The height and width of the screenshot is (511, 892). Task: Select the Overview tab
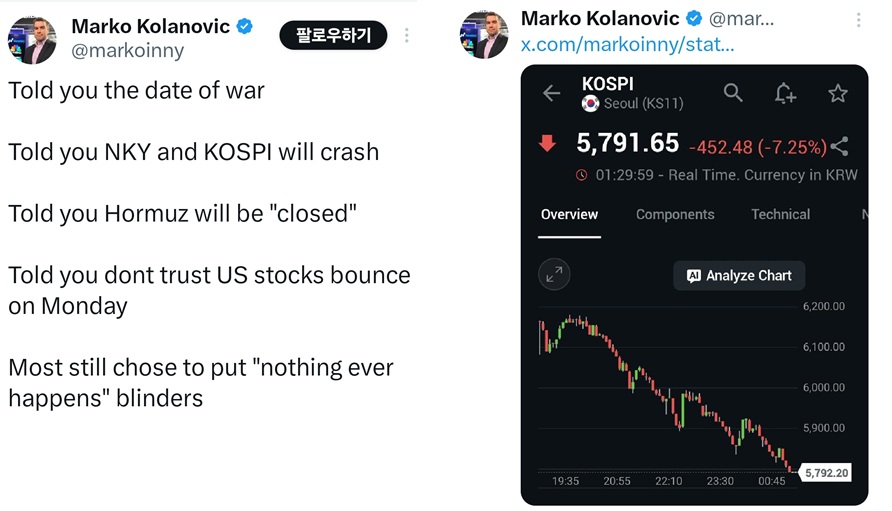[x=569, y=214]
